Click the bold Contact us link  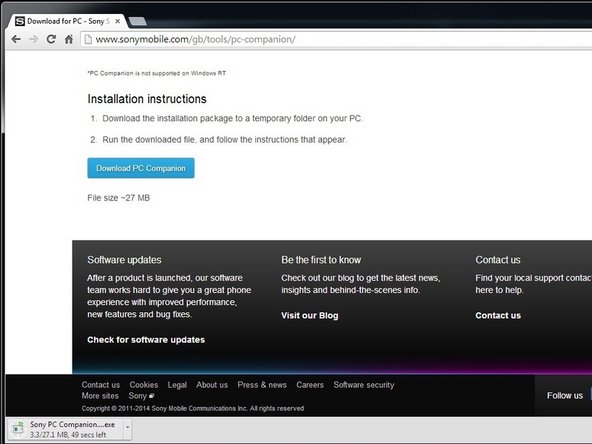(498, 316)
